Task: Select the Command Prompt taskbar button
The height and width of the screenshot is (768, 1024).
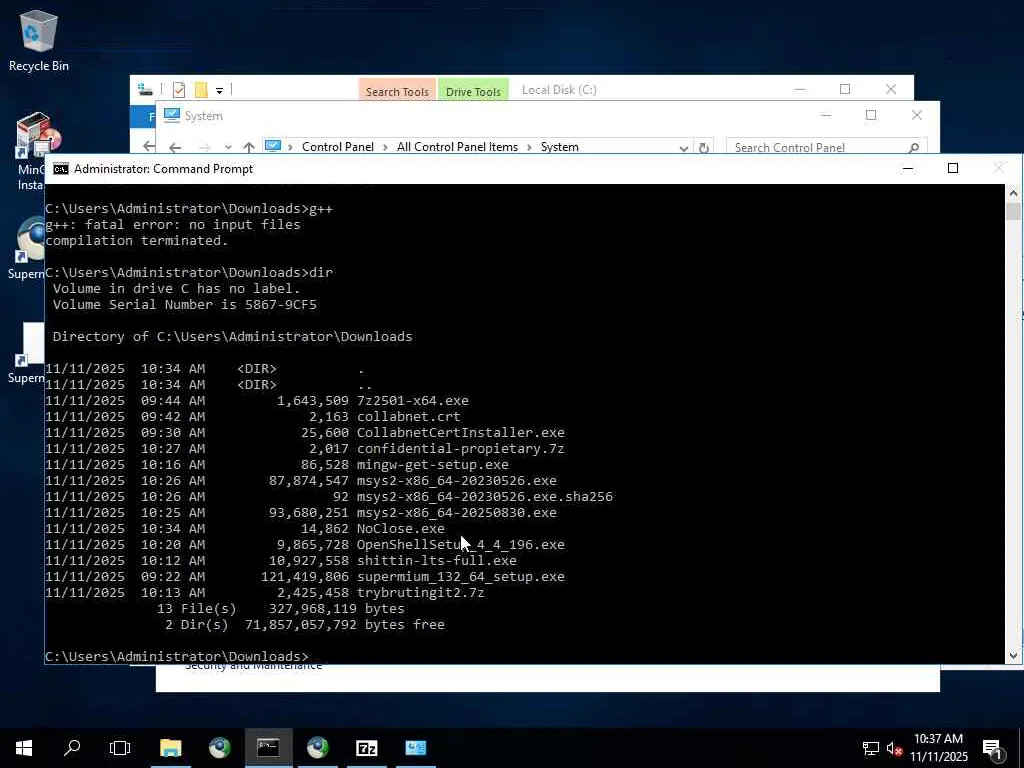Action: coord(268,748)
